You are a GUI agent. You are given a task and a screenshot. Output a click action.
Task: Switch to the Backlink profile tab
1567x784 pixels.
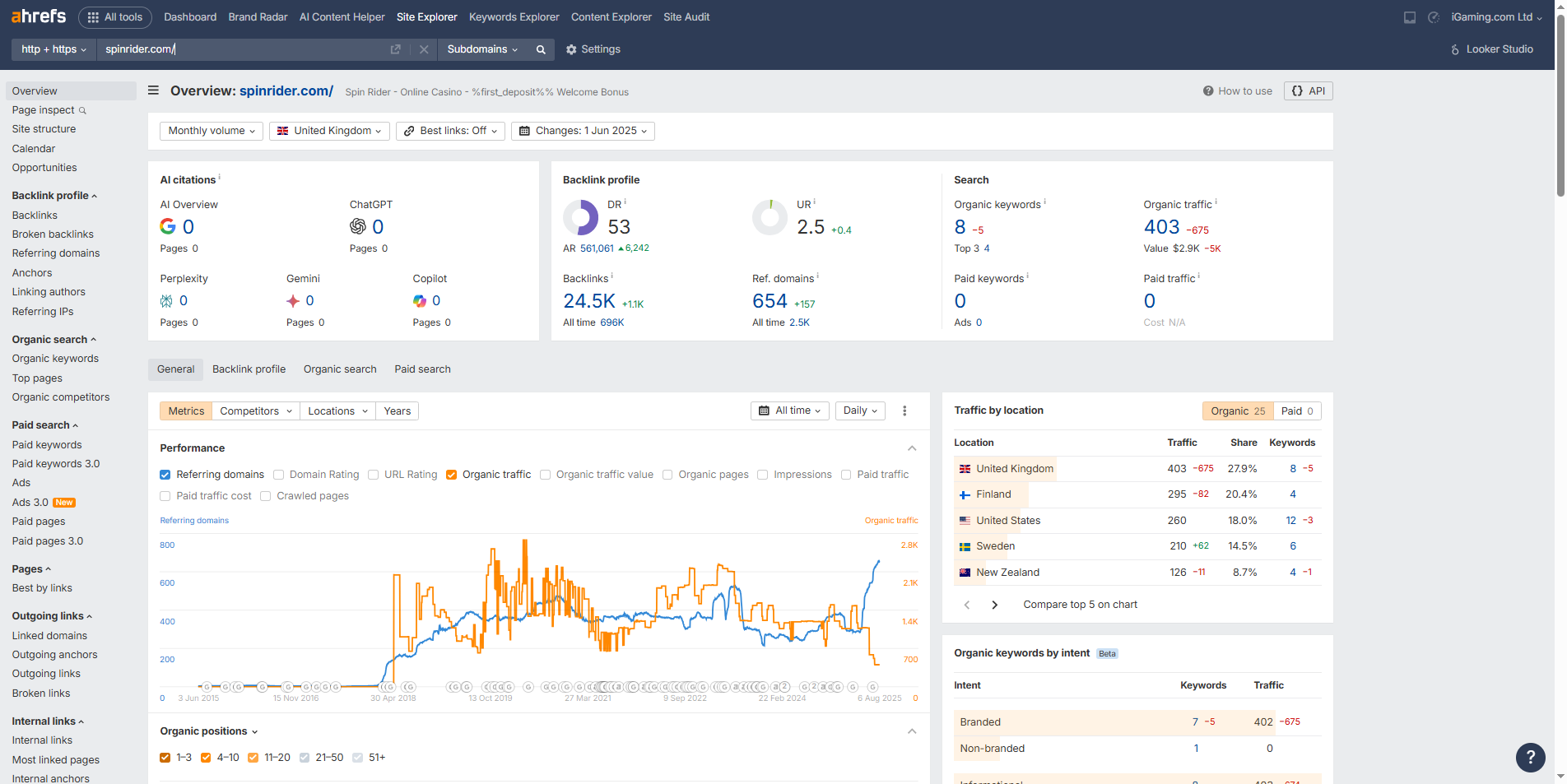[x=249, y=369]
